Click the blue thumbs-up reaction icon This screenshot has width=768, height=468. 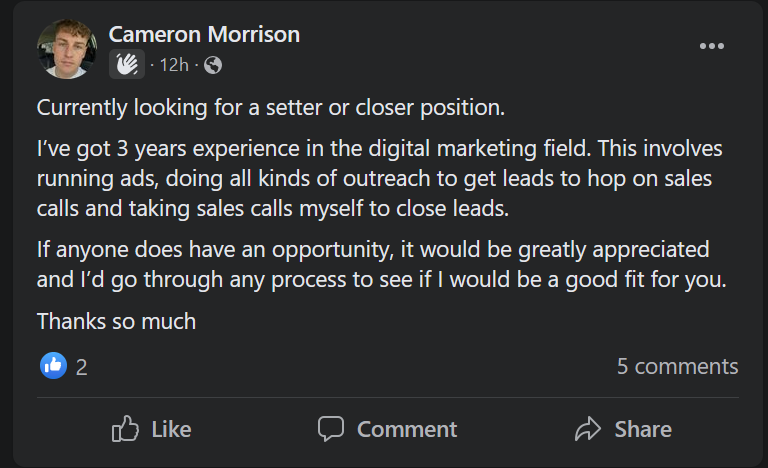point(53,366)
